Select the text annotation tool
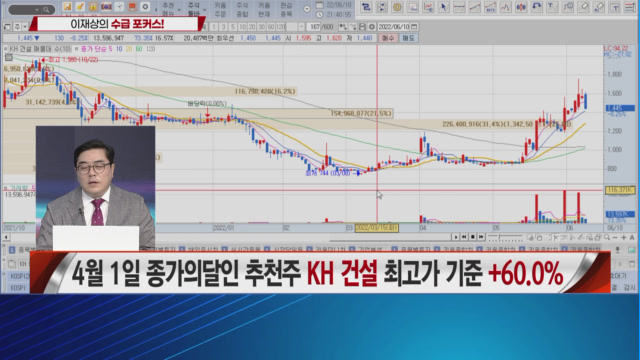640x360 pixels. [551, 7]
